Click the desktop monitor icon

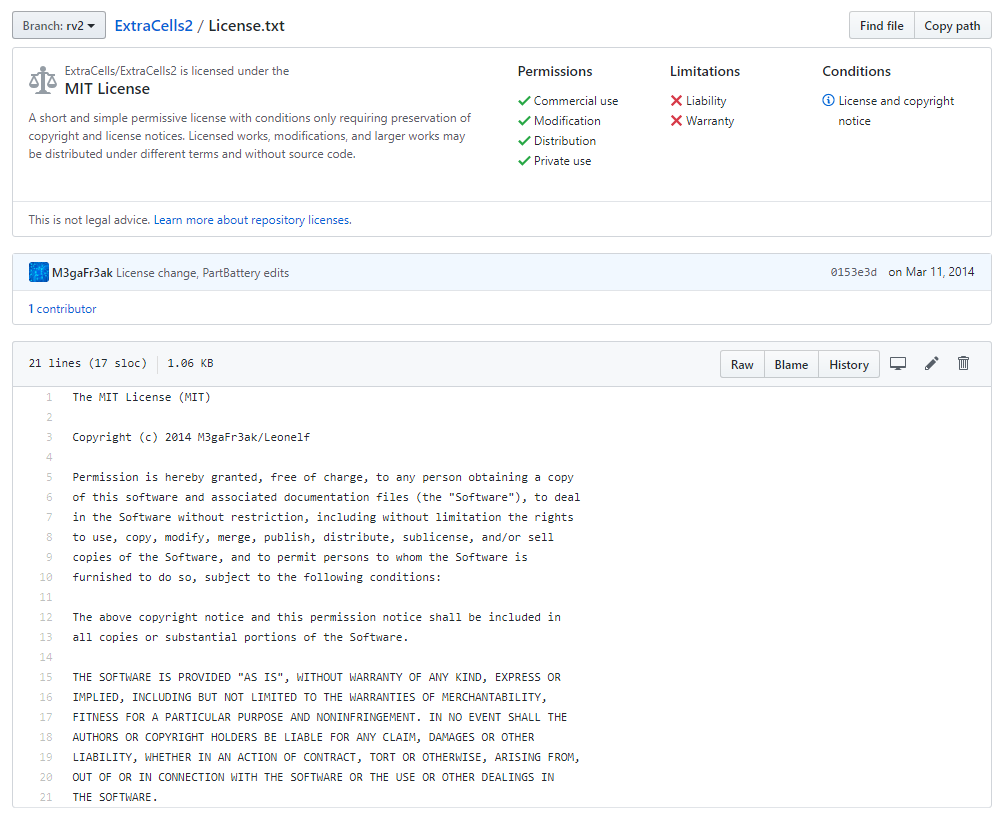tap(898, 364)
